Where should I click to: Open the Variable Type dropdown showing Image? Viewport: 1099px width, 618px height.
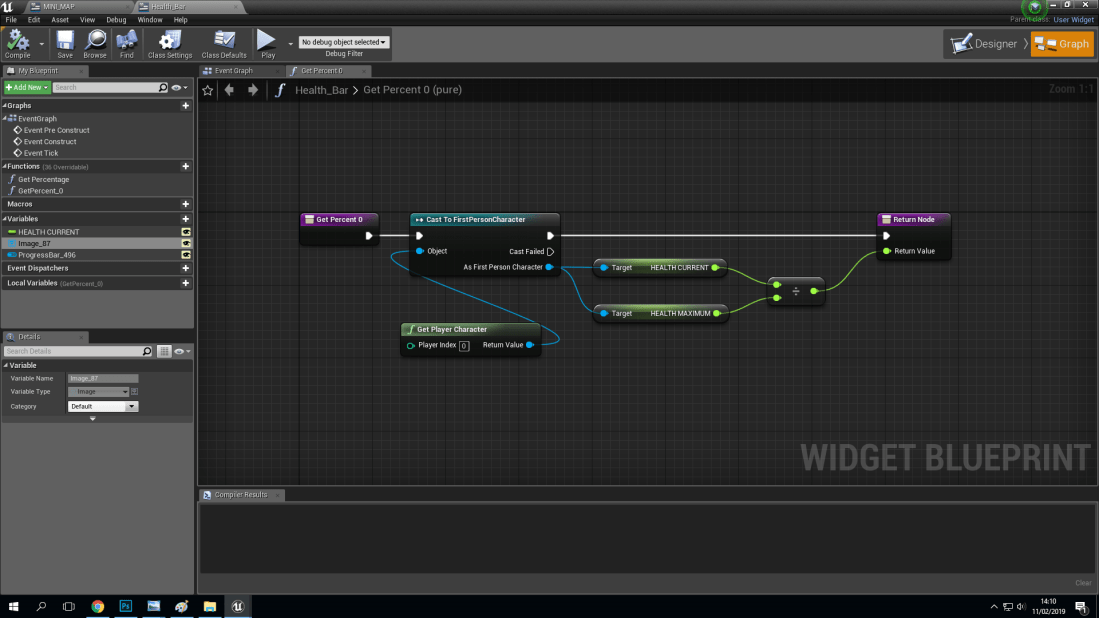click(100, 391)
